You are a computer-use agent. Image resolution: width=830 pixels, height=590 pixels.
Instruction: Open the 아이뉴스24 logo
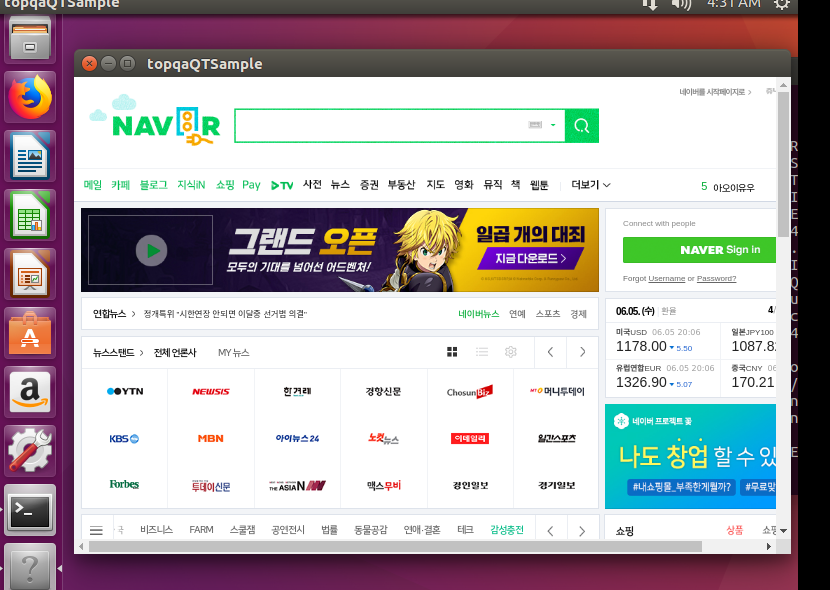(297, 439)
